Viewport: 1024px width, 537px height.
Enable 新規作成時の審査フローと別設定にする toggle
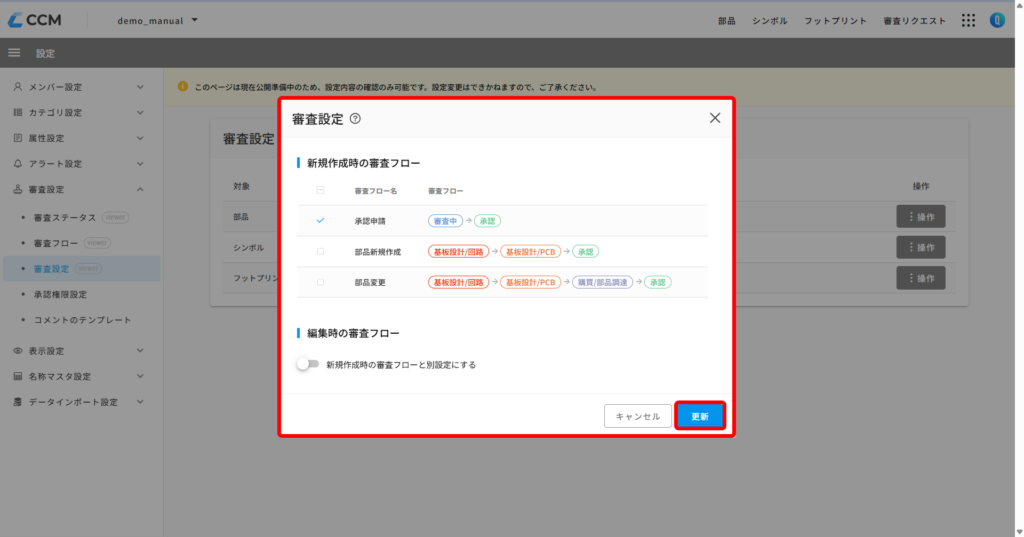[308, 365]
